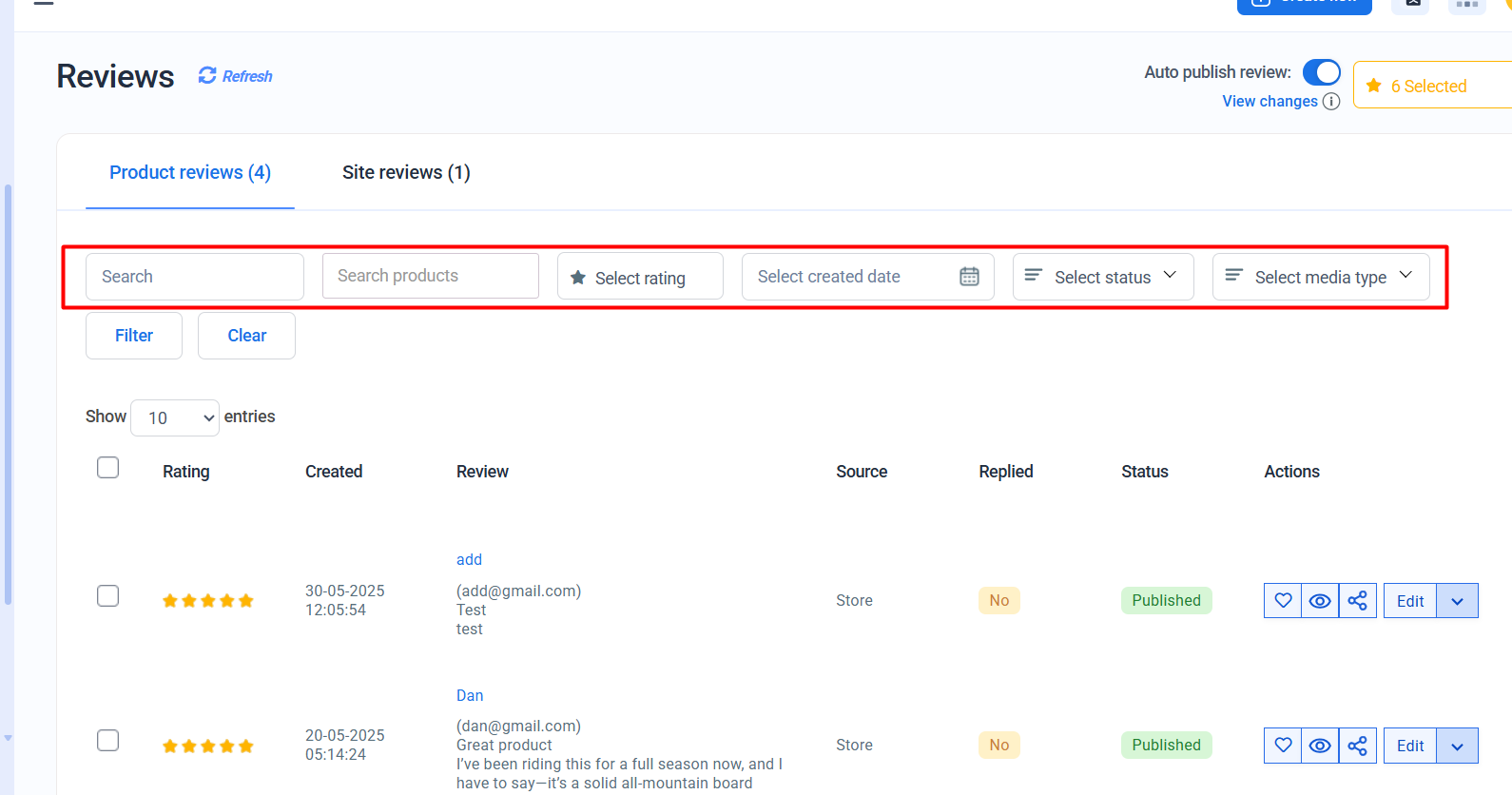The image size is (1512, 795).
Task: Click the heart icon for Dan's review
Action: click(x=1283, y=746)
